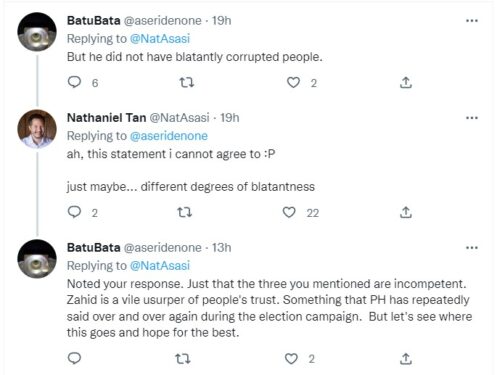Share BatuBata's first tweet
497x375 pixels.
tap(406, 82)
